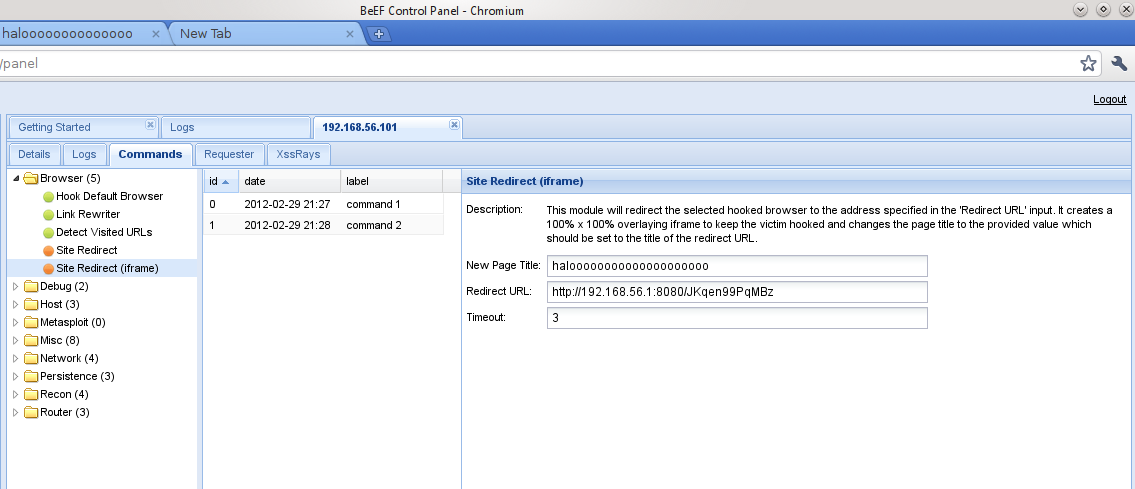Select the Site Redirect module
1135x489 pixels.
pos(87,251)
